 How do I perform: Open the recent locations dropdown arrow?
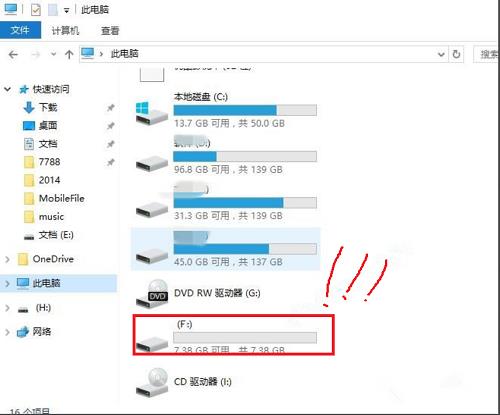tap(53, 54)
